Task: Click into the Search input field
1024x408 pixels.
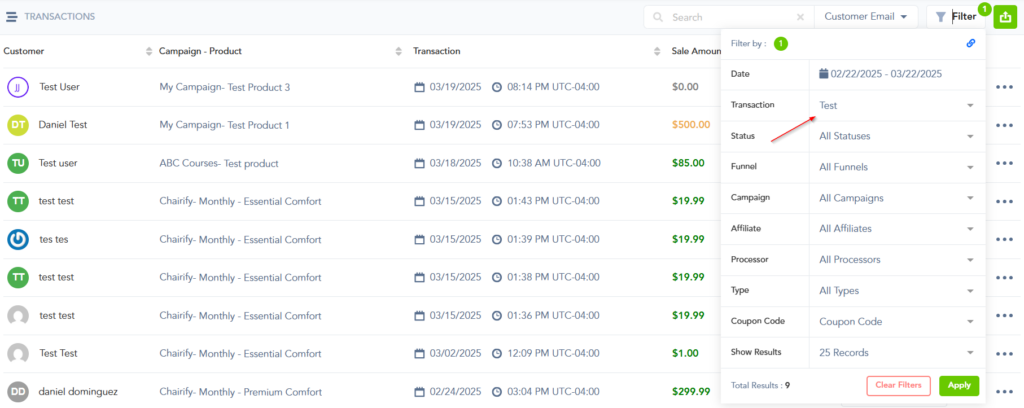Action: pos(730,17)
